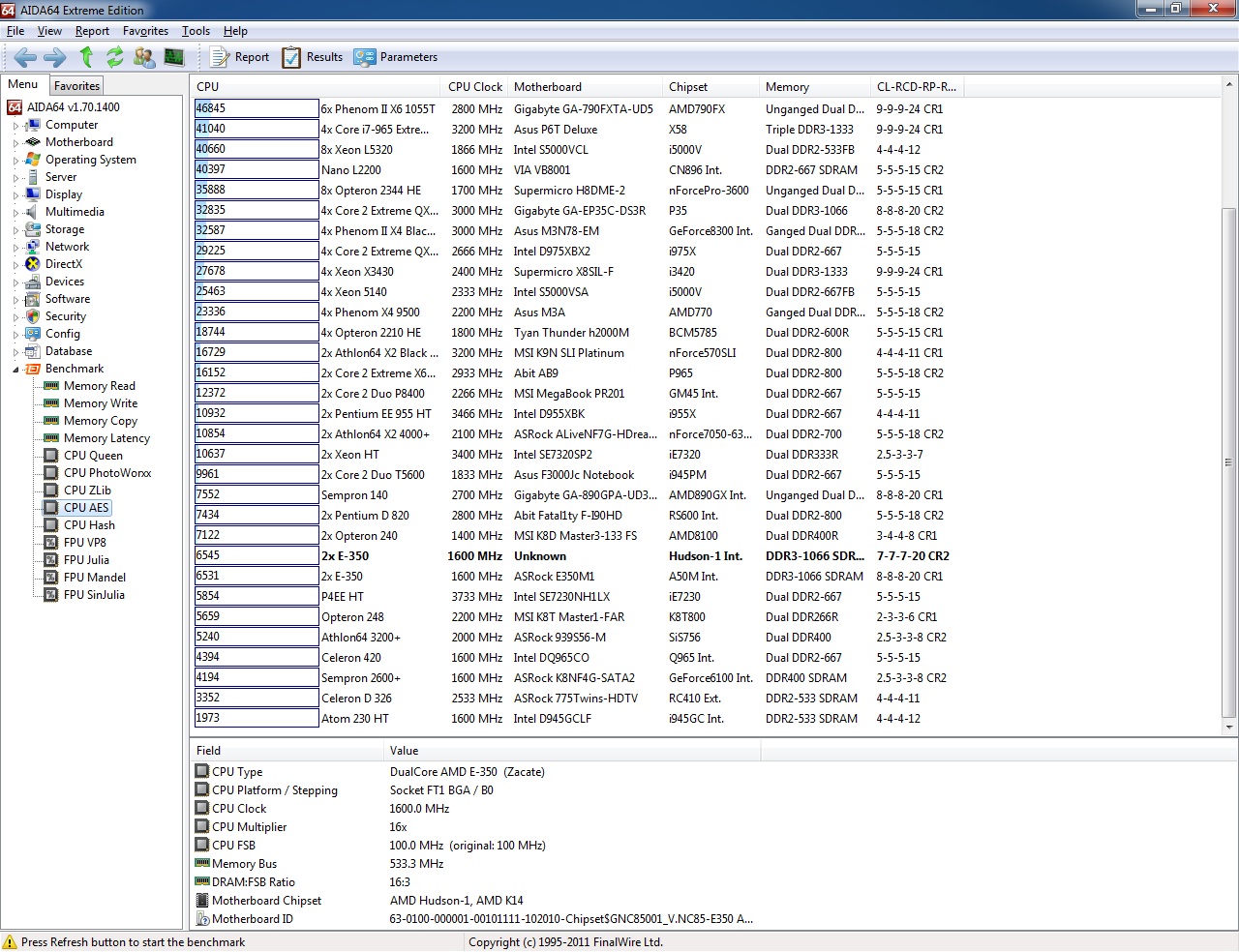Image resolution: width=1239 pixels, height=952 pixels.
Task: Go forward with the right arrow toolbar icon
Action: coord(55,57)
